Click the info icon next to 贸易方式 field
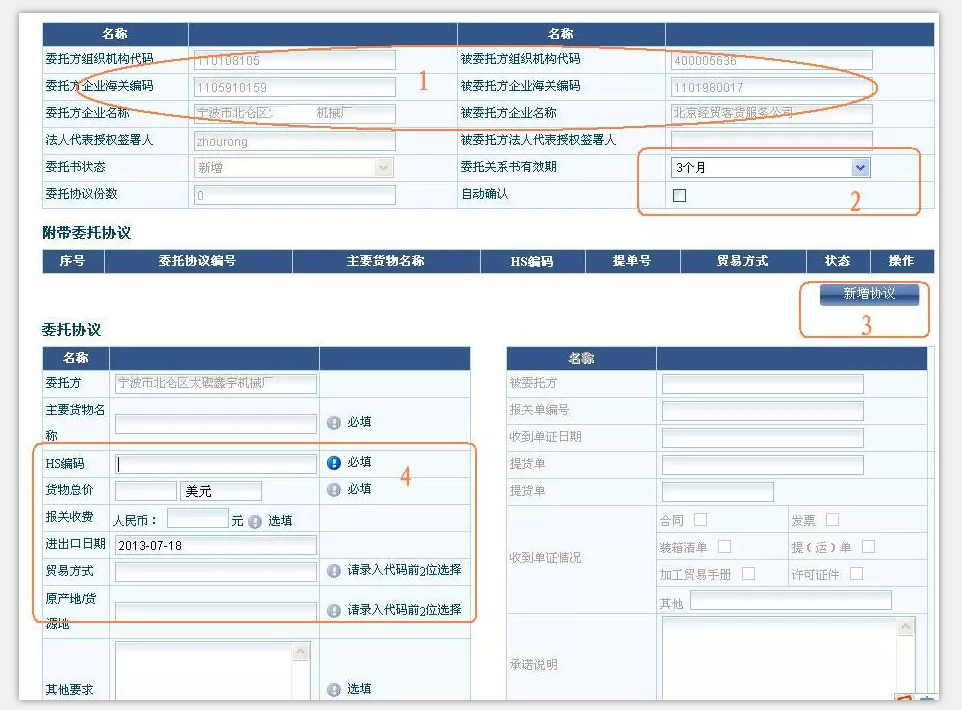 (x=334, y=571)
